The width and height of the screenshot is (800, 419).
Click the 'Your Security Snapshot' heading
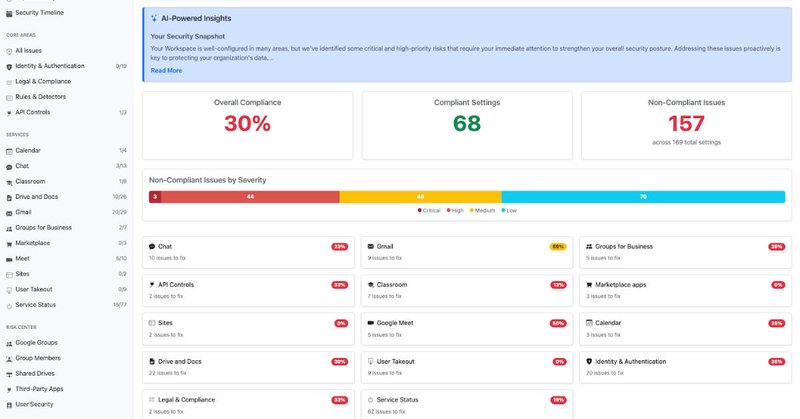(x=188, y=36)
